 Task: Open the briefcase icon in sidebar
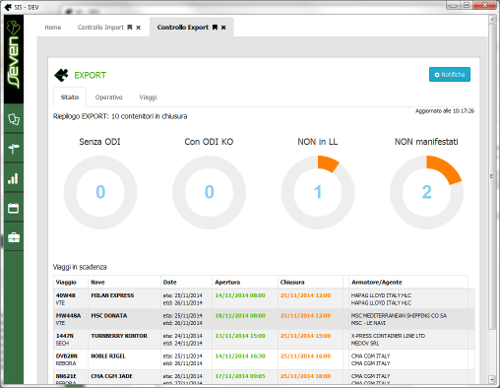14,237
